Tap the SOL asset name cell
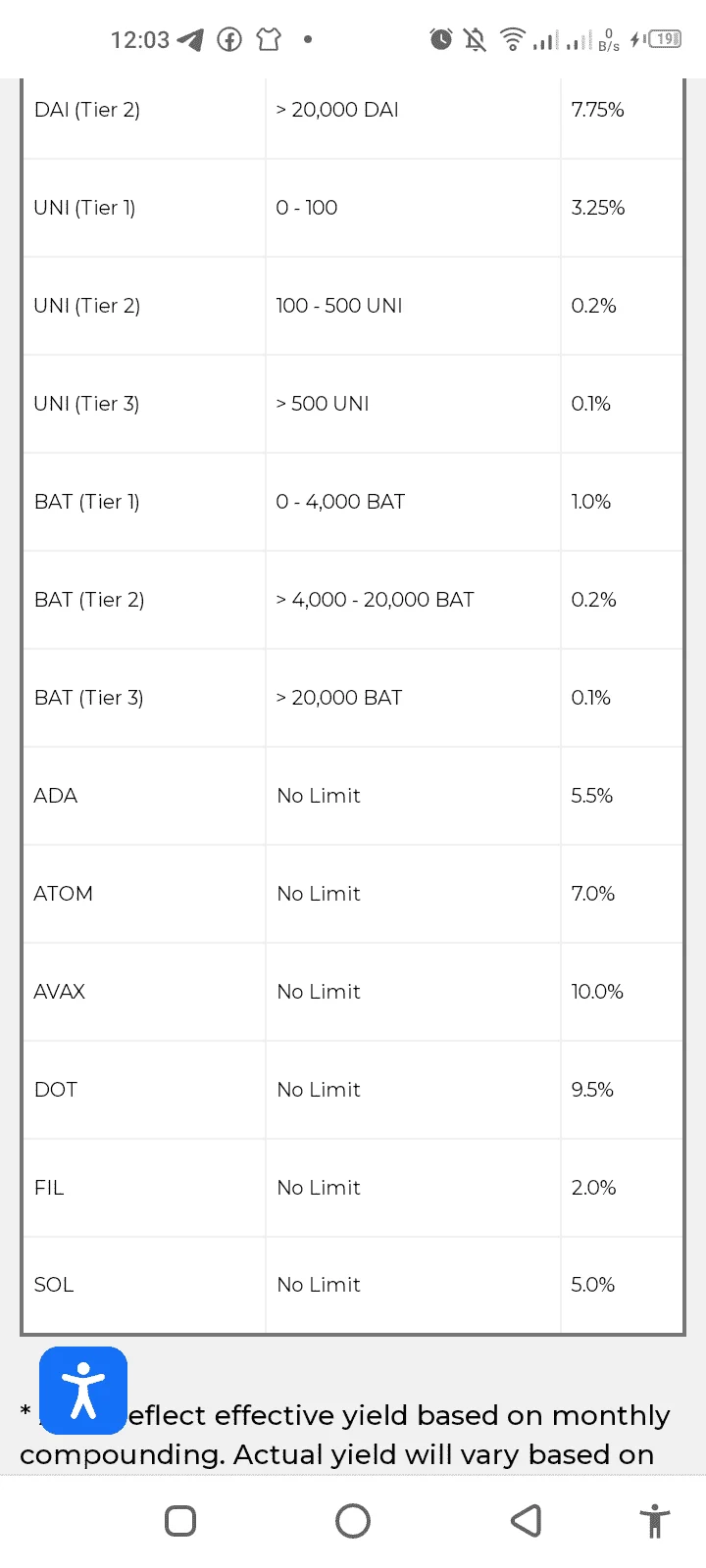Viewport: 706px width, 1568px height. (144, 1285)
